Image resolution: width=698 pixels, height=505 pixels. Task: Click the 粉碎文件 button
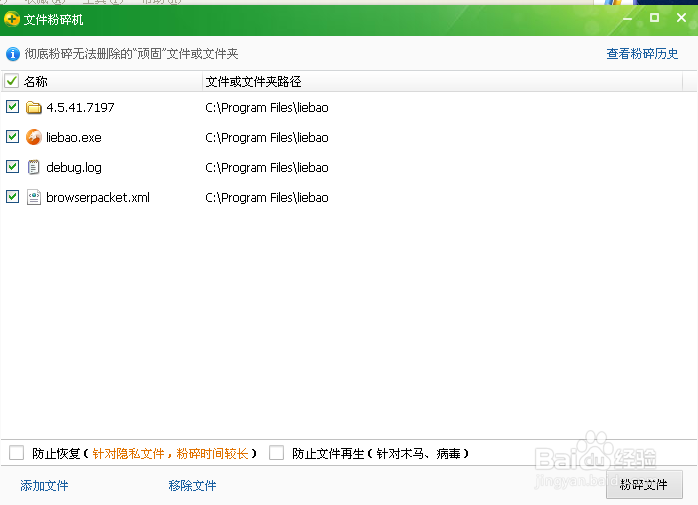pos(644,485)
